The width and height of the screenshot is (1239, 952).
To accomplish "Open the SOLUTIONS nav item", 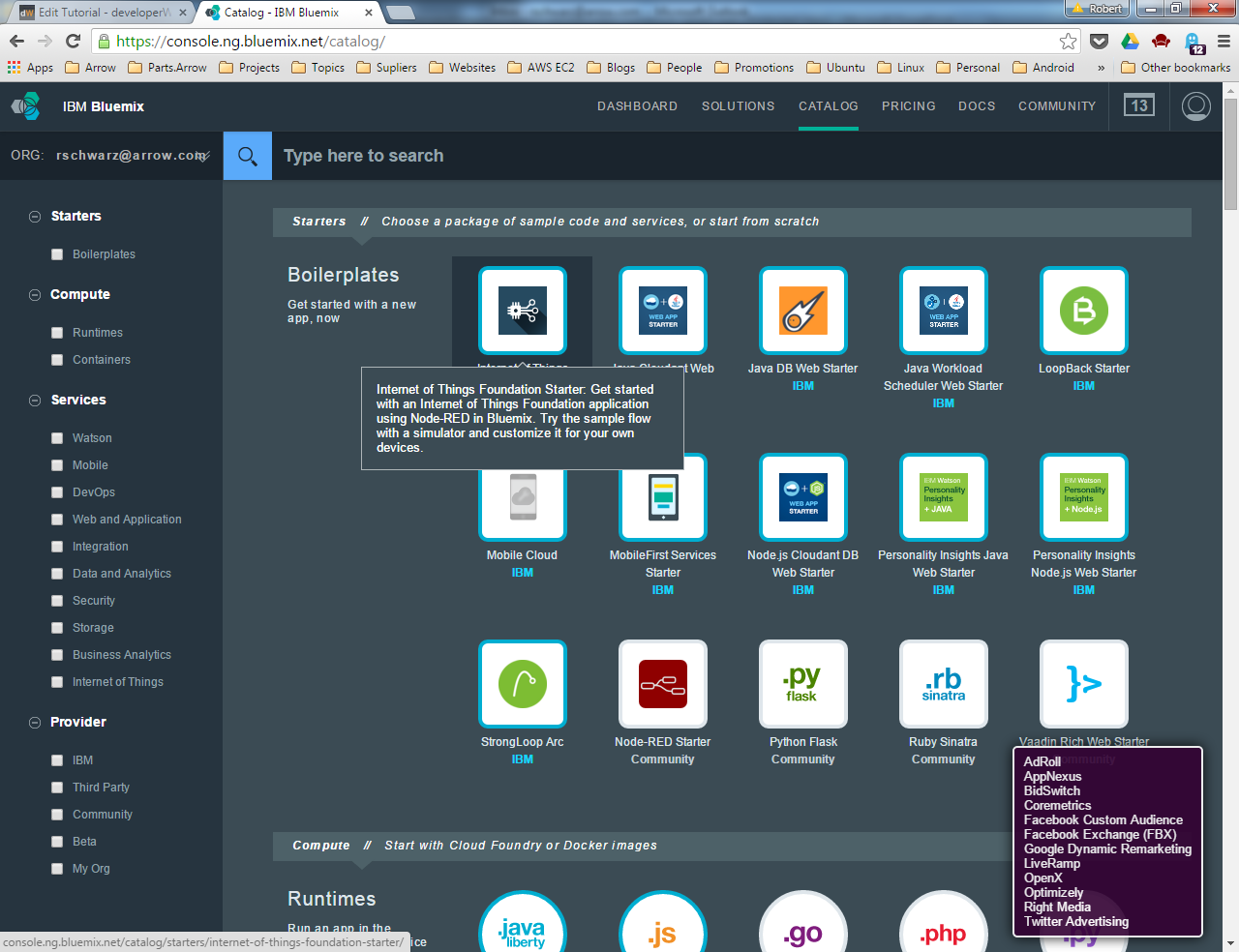I will (x=738, y=106).
